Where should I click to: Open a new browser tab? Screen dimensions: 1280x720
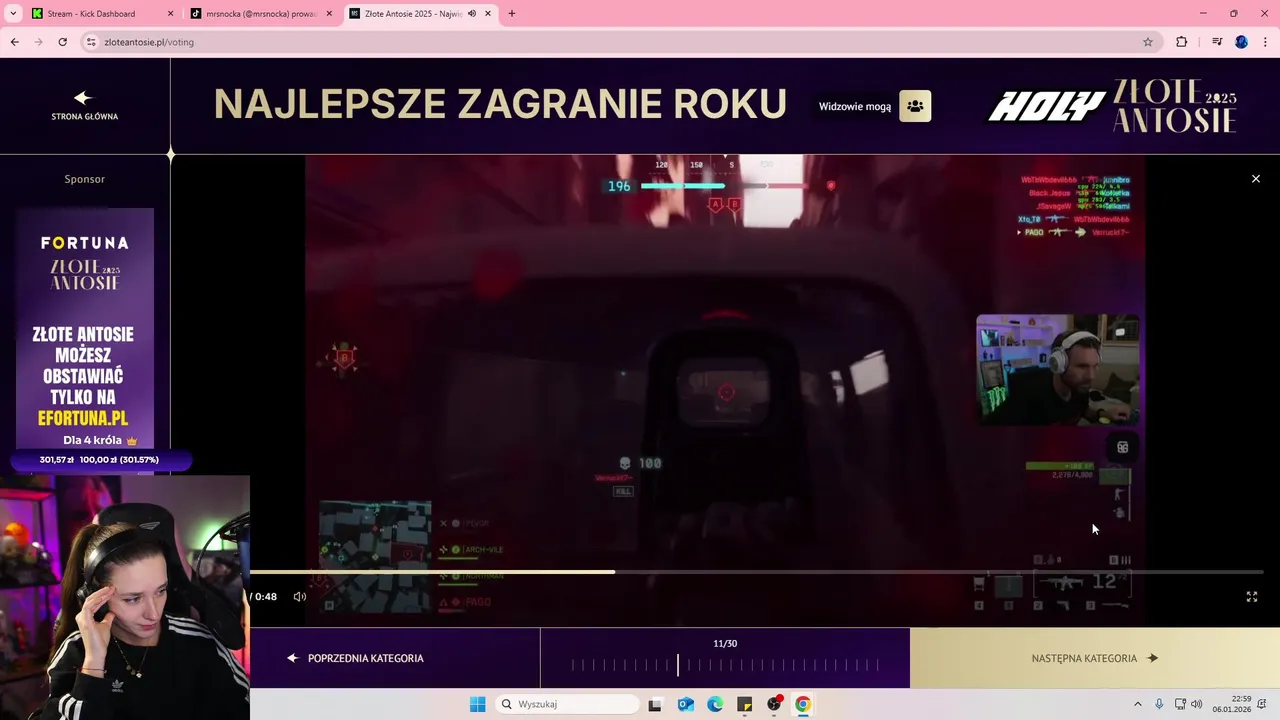[x=512, y=14]
